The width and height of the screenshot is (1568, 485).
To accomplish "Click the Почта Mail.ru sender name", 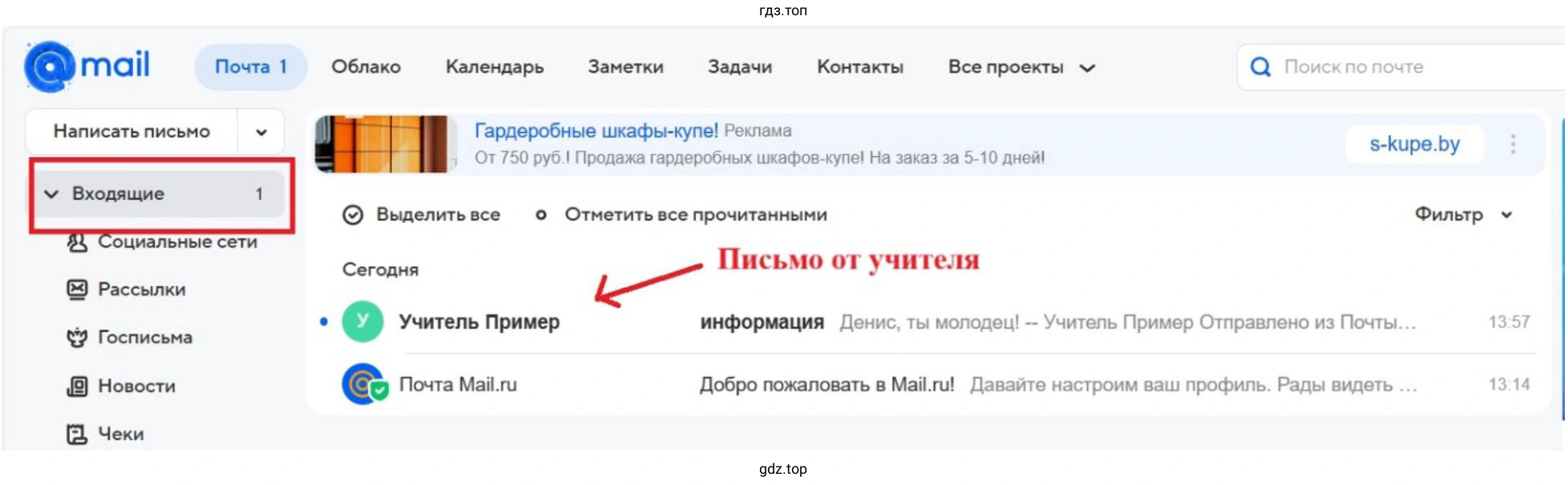I will tap(458, 385).
